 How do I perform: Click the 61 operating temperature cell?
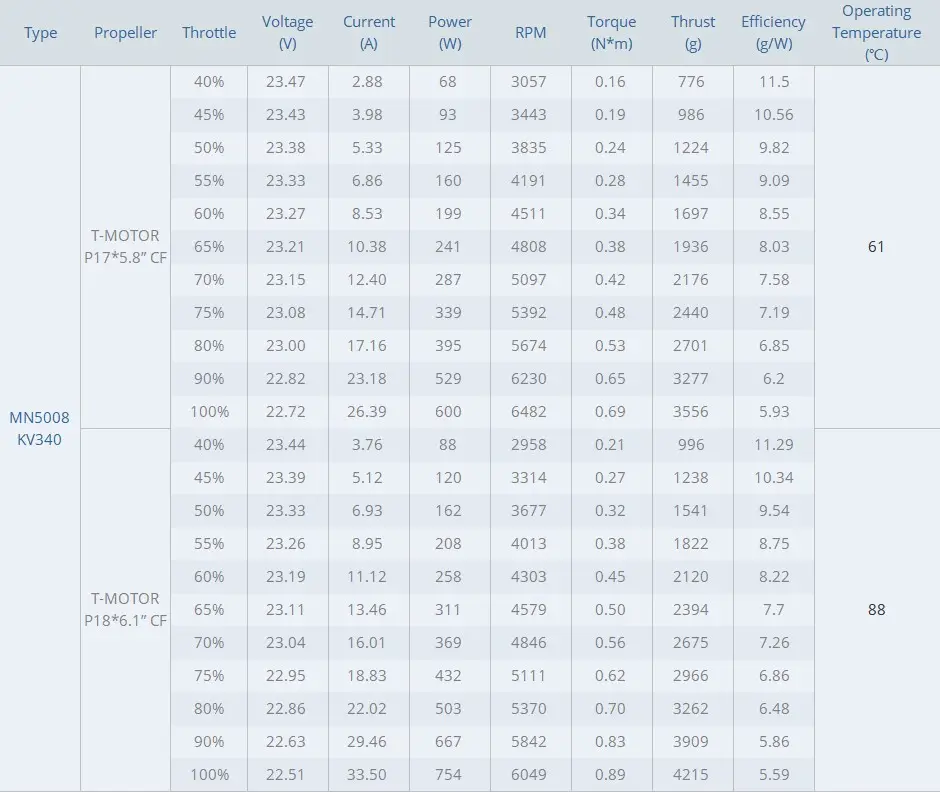876,247
